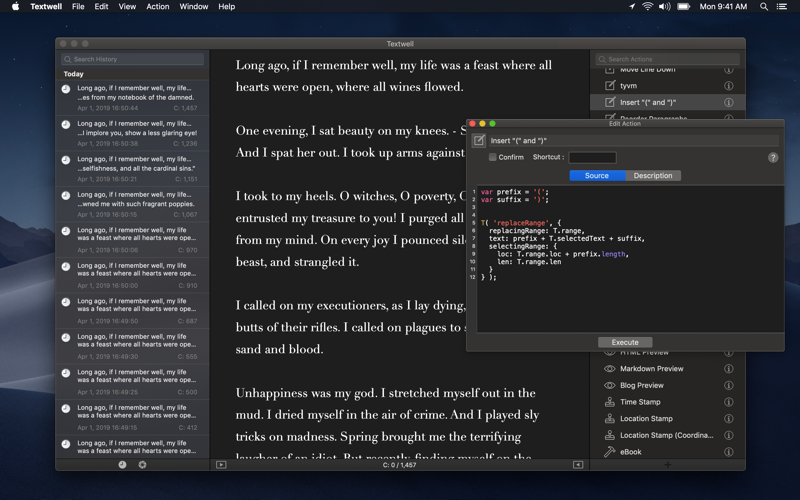Open info for the eBook action
This screenshot has width=800, height=500.
(729, 452)
